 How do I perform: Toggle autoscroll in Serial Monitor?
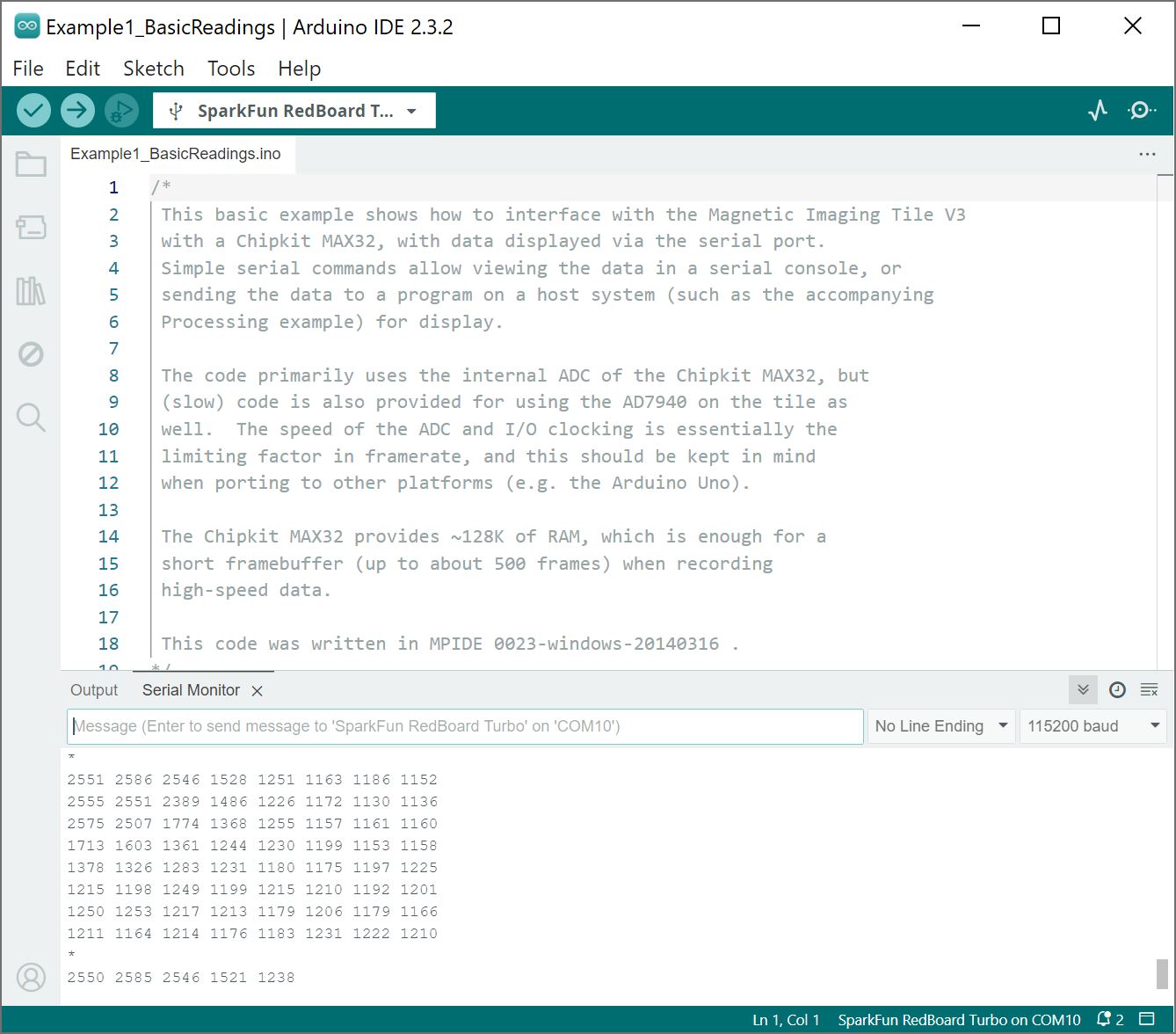[1083, 690]
